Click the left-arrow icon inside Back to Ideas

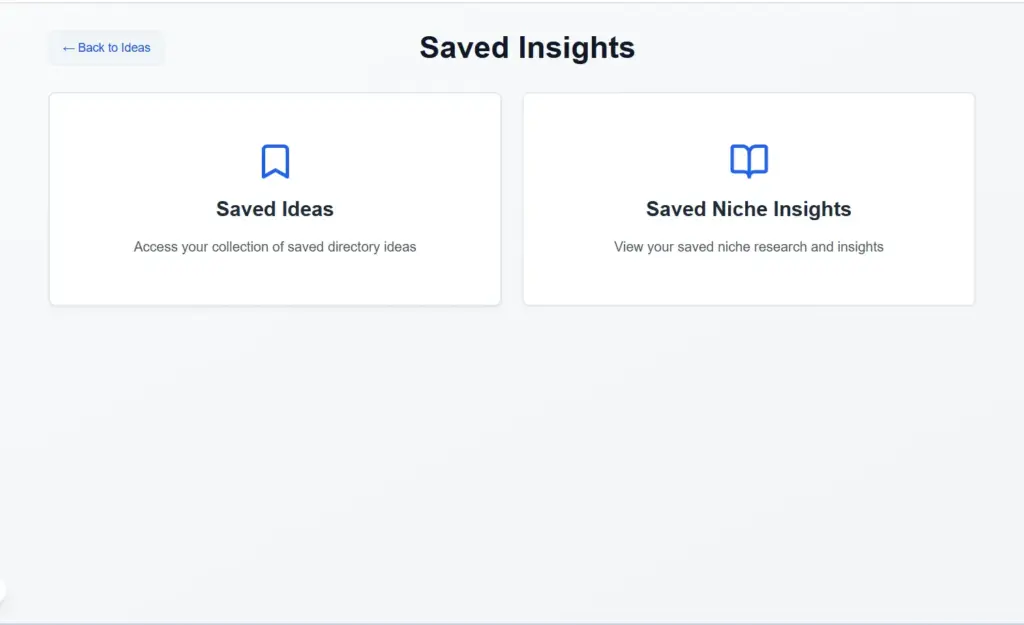pyautogui.click(x=69, y=47)
